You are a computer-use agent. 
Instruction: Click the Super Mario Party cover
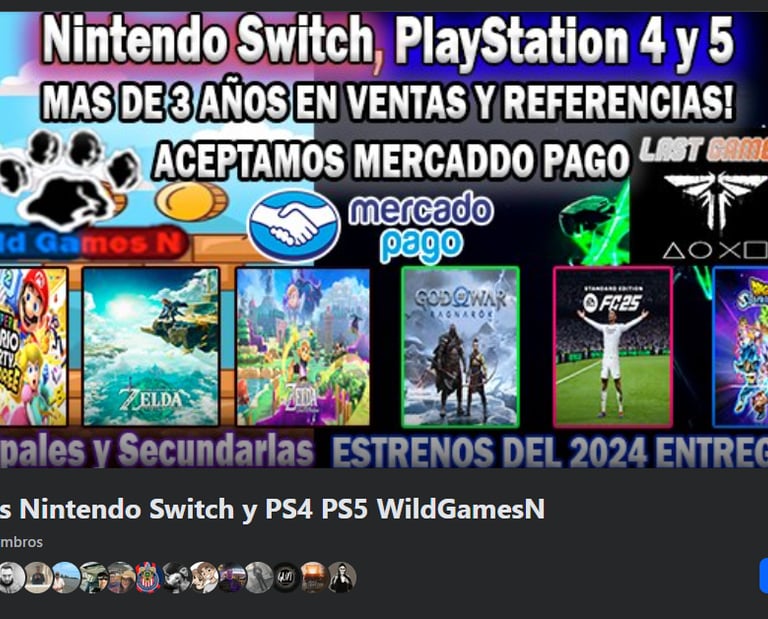[33, 347]
